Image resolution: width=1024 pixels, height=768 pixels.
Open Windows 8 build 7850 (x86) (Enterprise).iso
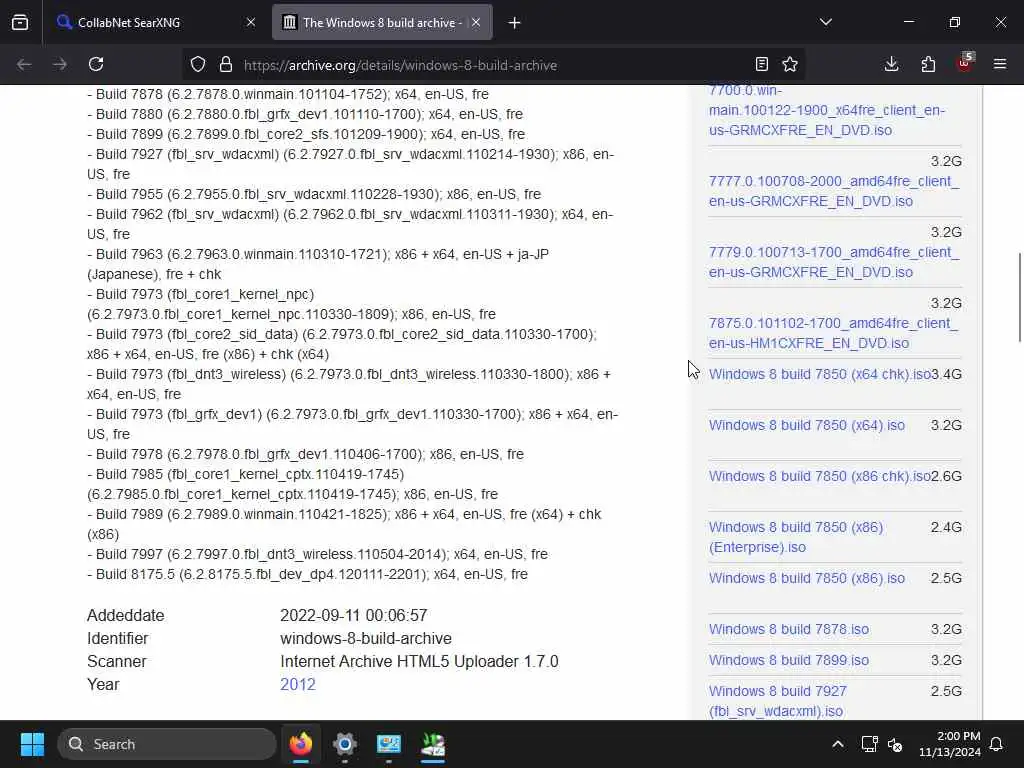point(796,537)
